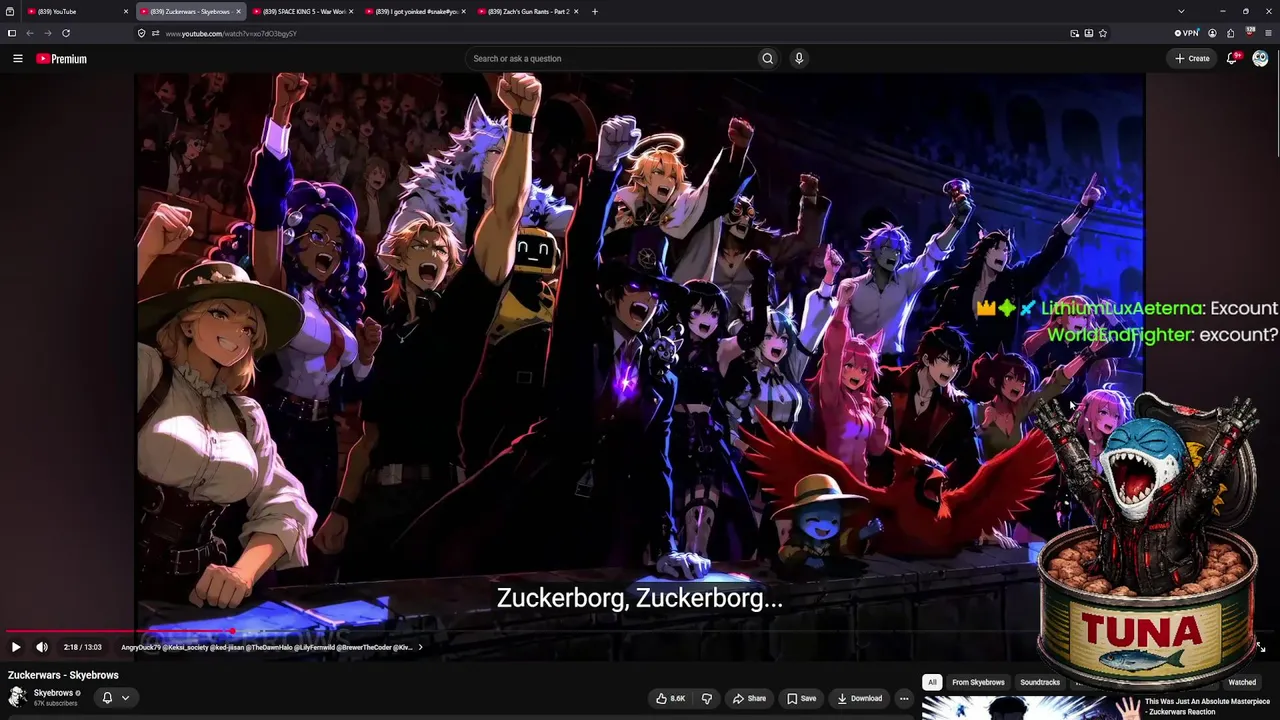
Task: Select the From Skyebrows chip
Action: (978, 682)
